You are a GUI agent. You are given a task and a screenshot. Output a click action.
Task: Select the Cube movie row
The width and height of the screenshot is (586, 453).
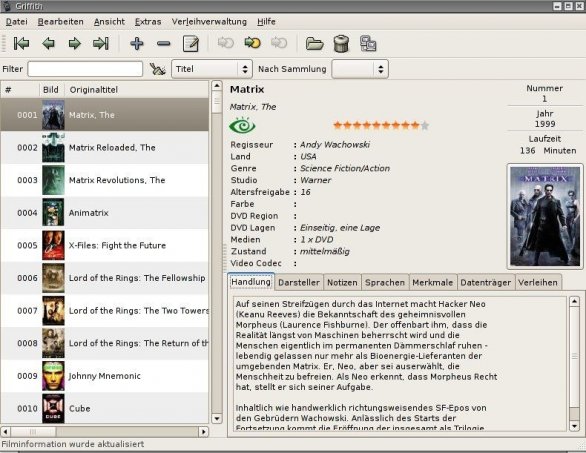104,408
